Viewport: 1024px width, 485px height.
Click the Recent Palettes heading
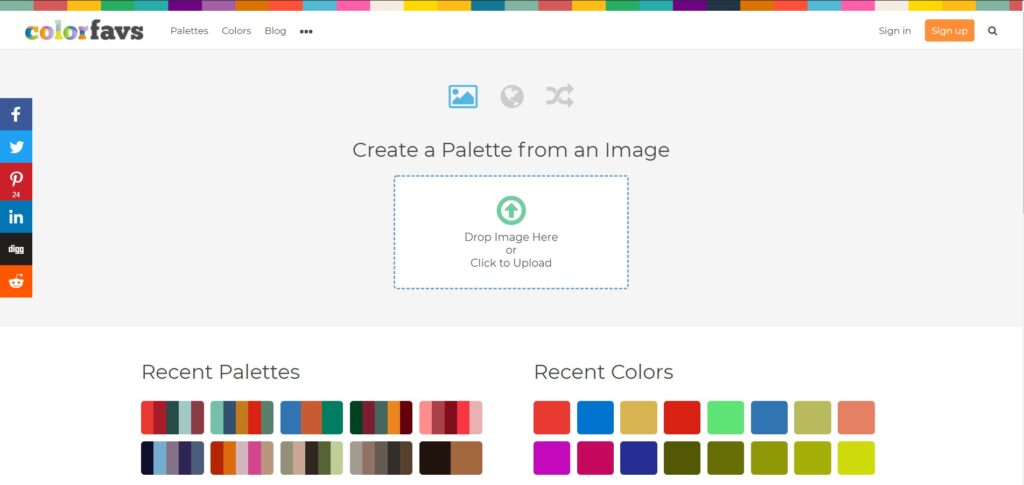pos(221,372)
